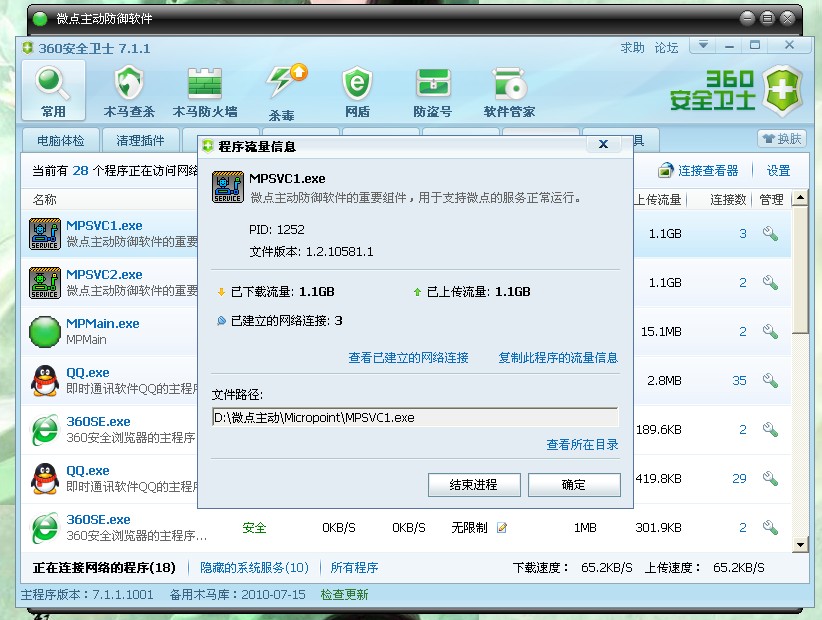Click MPSVC1.exe icon in dialog header
Viewport: 822px width, 620px height.
[228, 187]
